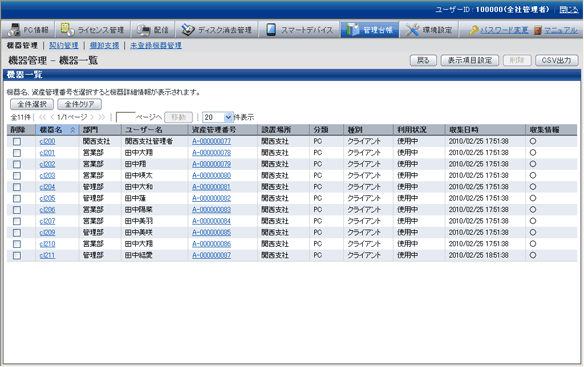This screenshot has height=367, width=584.
Task: Open the 環境設定 tools icon tab
Action: tap(412, 30)
